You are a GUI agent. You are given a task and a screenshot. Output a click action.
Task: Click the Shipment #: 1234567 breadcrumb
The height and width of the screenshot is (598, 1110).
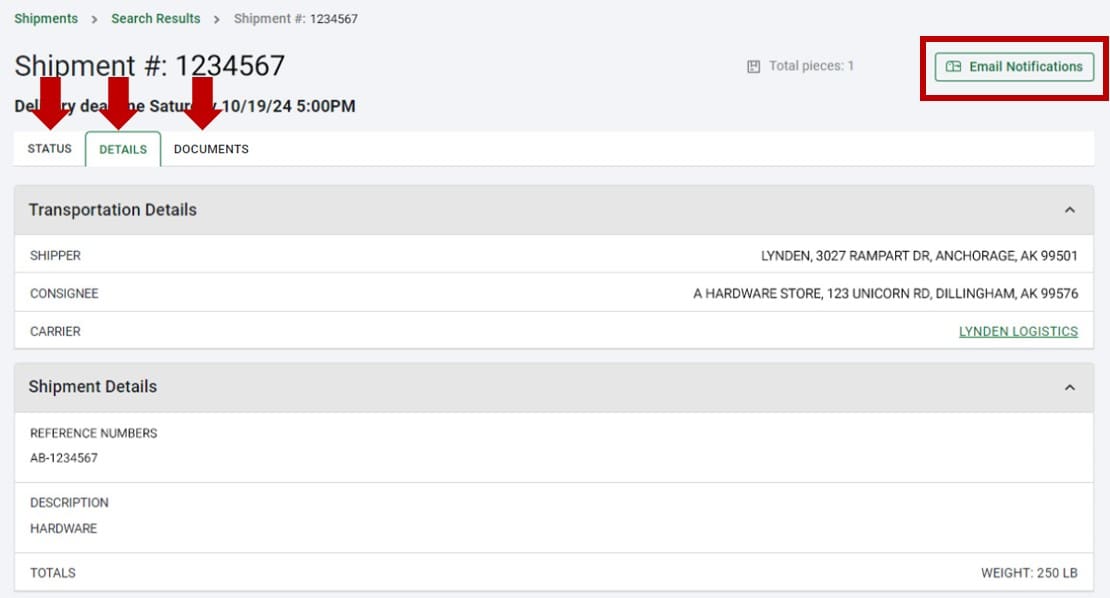(295, 19)
